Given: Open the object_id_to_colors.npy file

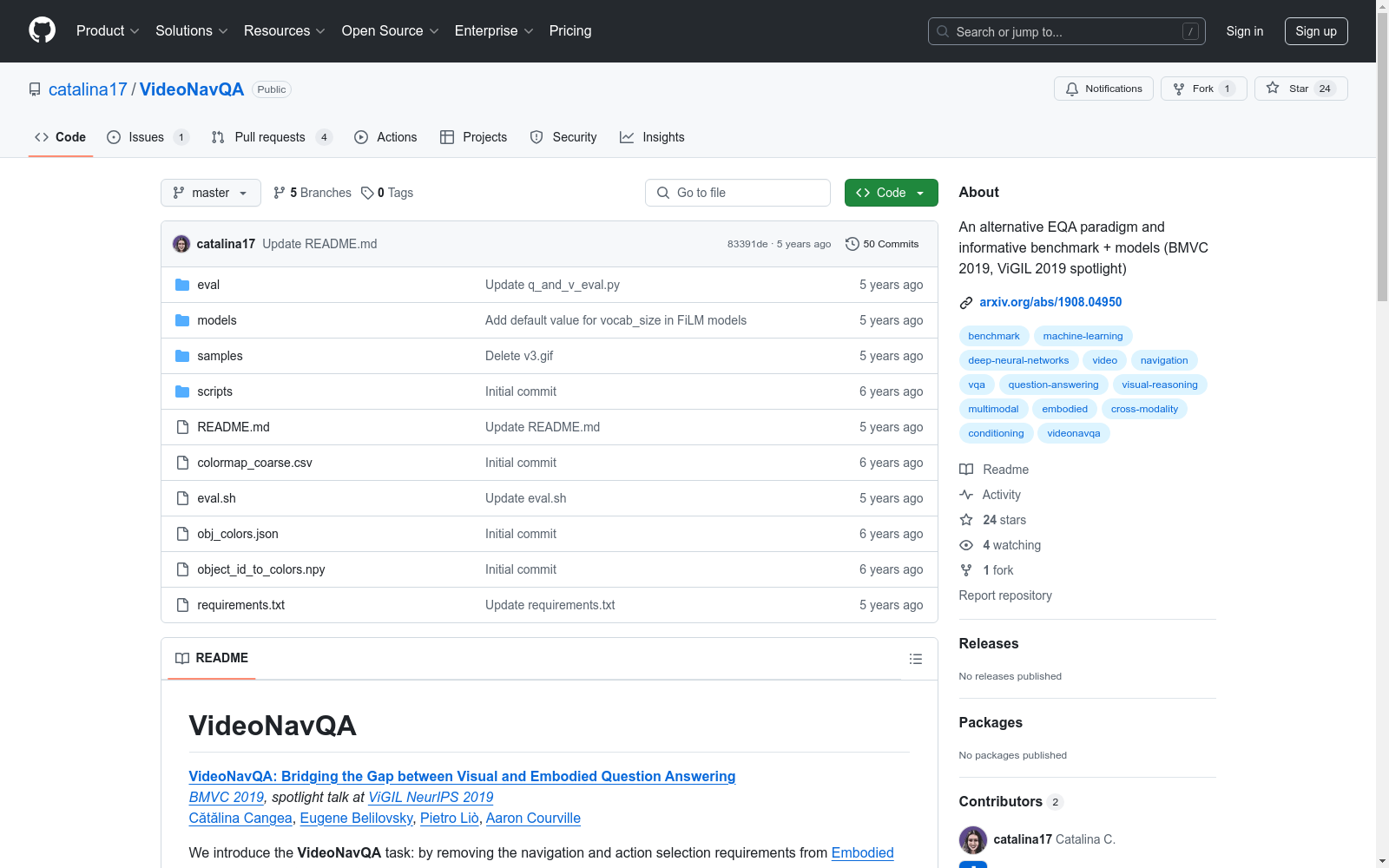Looking at the screenshot, I should 261,569.
